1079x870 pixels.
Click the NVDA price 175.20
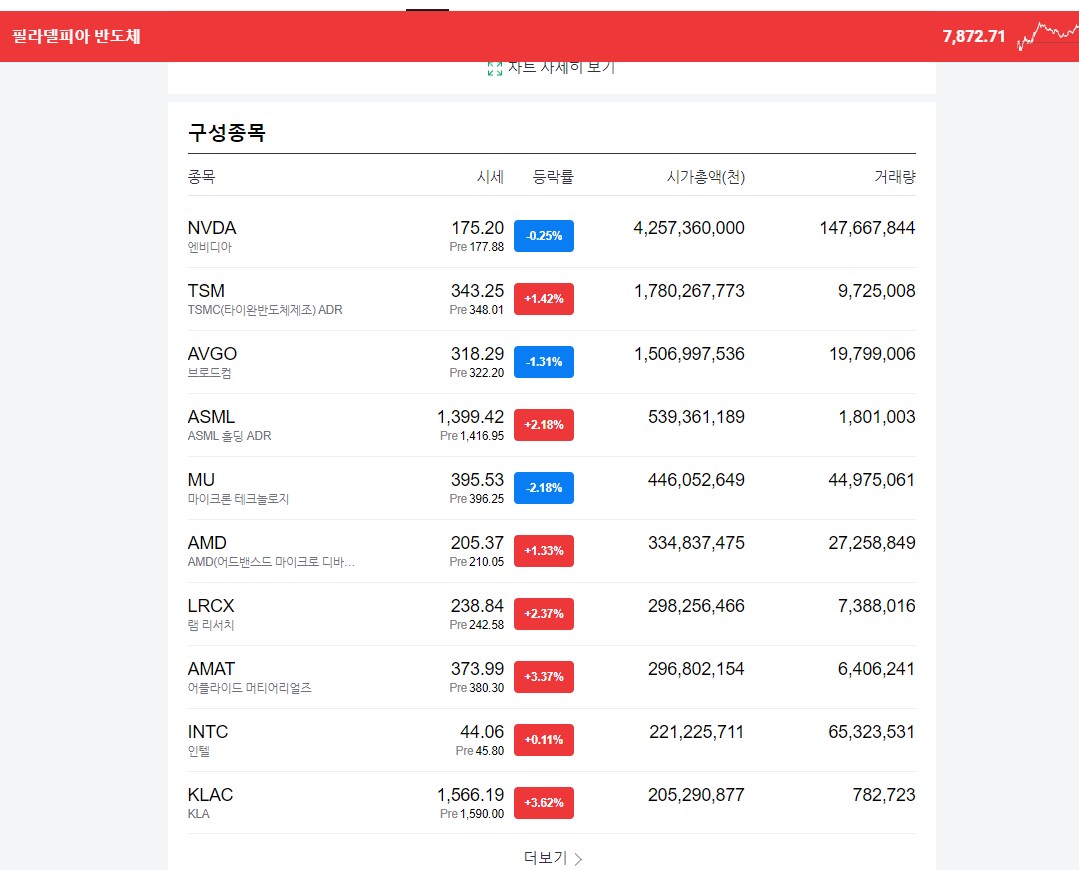(478, 228)
